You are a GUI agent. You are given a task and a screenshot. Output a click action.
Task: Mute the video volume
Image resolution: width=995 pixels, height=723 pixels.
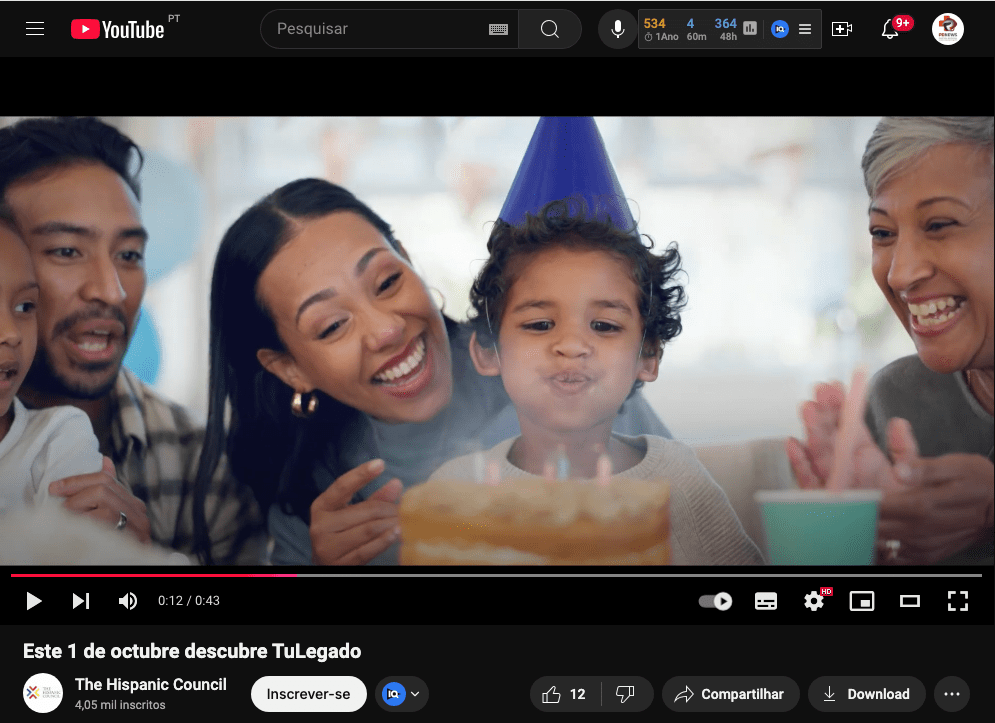128,601
